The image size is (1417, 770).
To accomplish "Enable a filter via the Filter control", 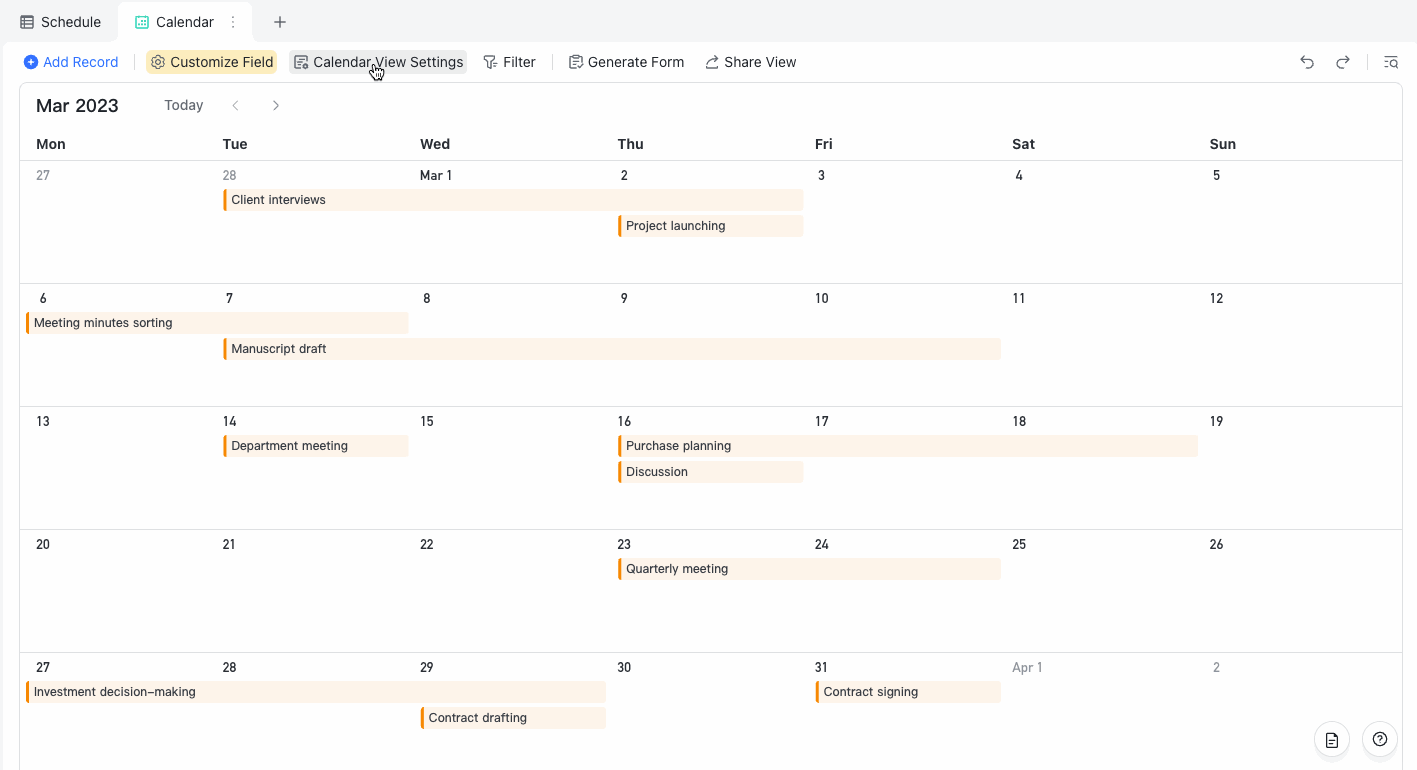I will point(510,62).
